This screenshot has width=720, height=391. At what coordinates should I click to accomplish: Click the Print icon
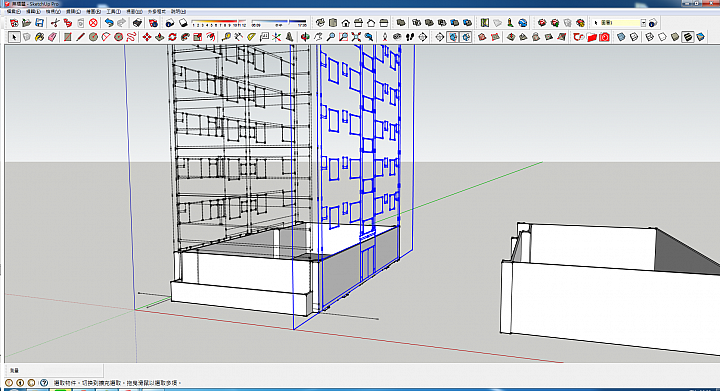[x=137, y=22]
